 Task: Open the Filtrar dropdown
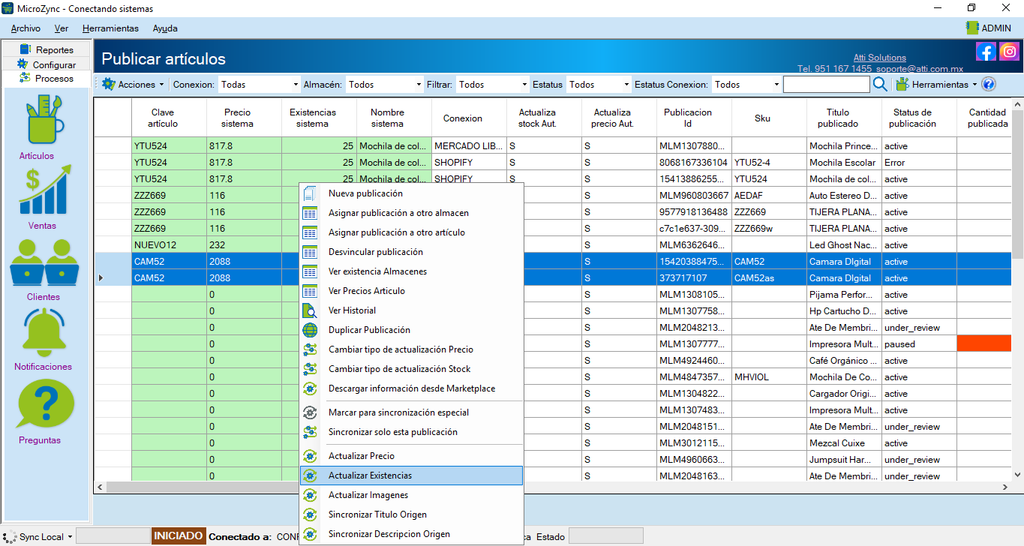click(x=492, y=84)
